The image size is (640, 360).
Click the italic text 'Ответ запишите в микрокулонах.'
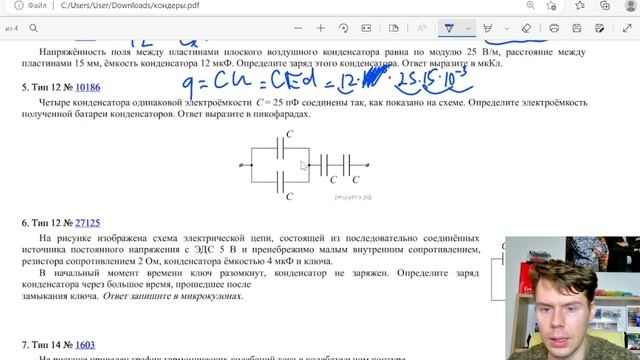tap(173, 296)
